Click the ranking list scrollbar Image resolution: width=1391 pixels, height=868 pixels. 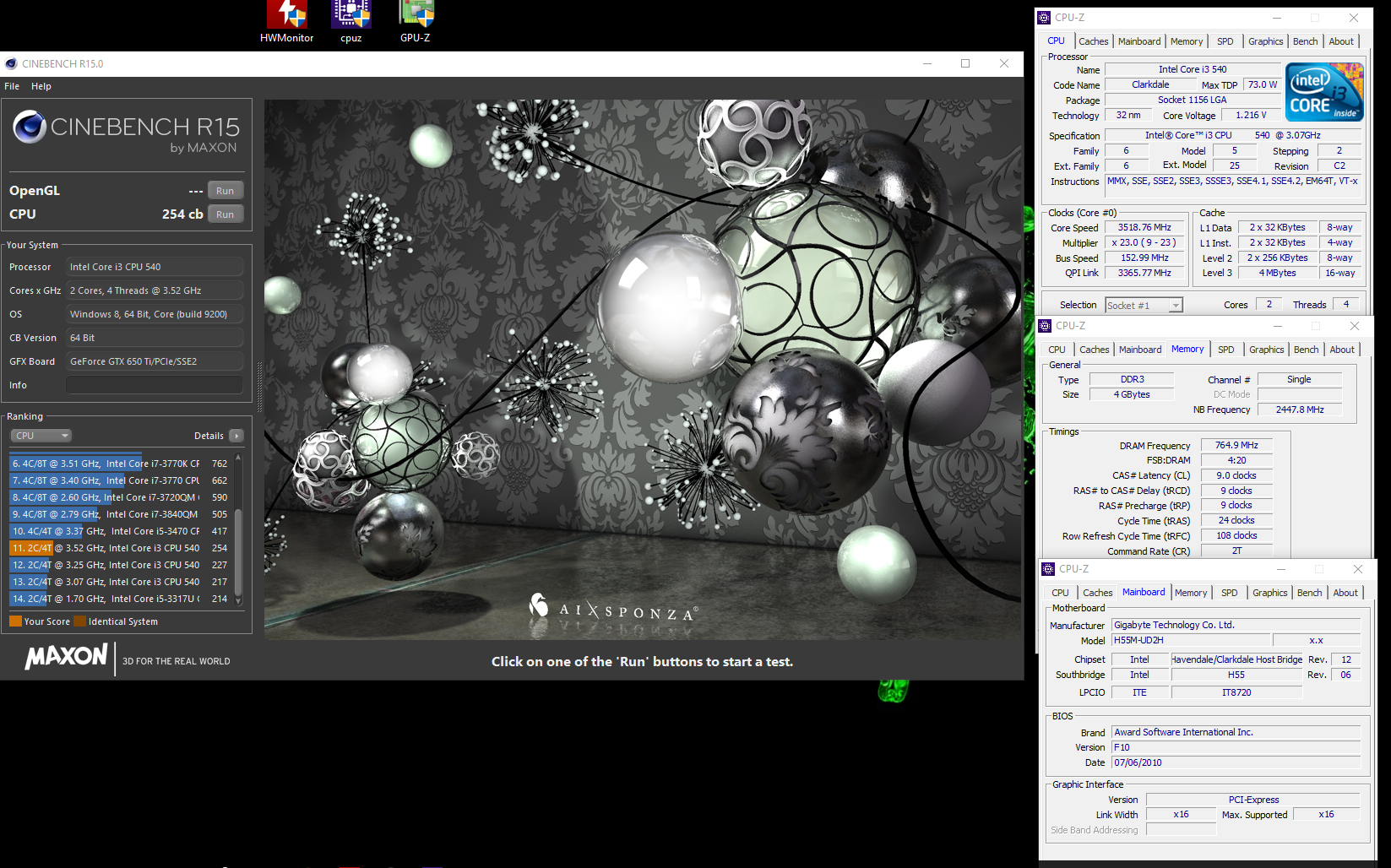pos(238,551)
